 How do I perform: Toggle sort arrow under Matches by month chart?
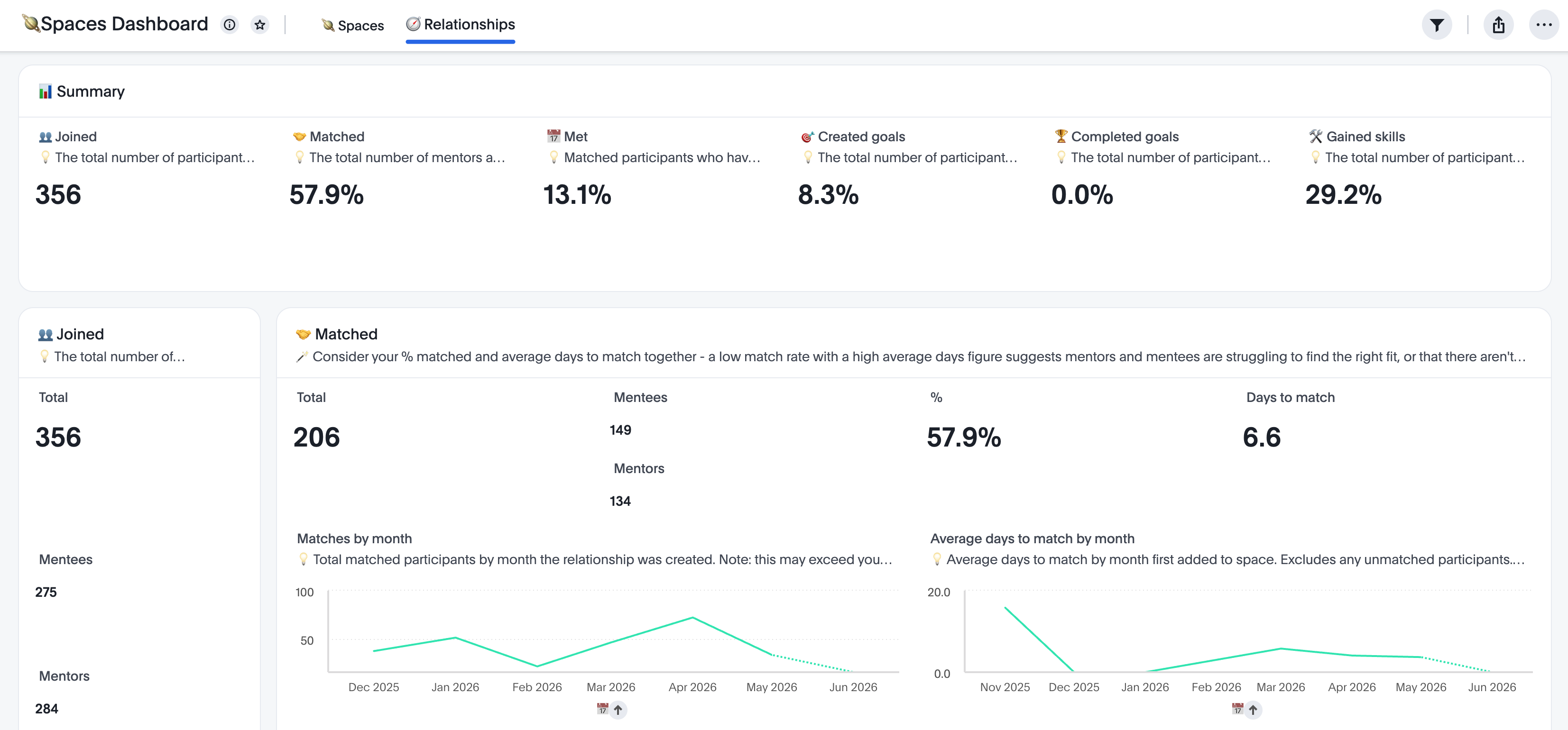(x=618, y=710)
